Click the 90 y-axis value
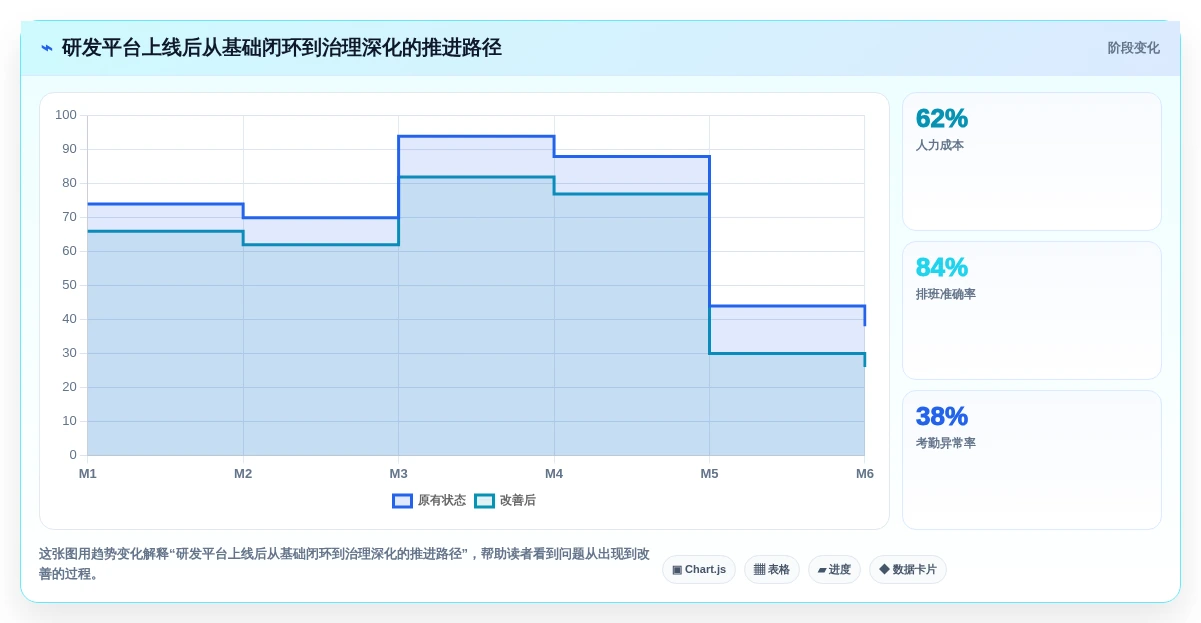 click(x=69, y=149)
